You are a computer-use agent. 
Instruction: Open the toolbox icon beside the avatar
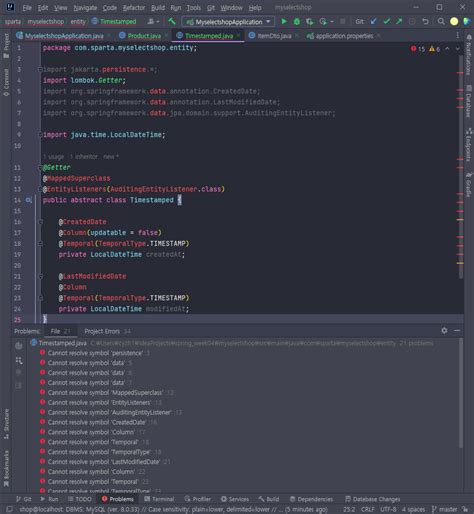coord(467,22)
